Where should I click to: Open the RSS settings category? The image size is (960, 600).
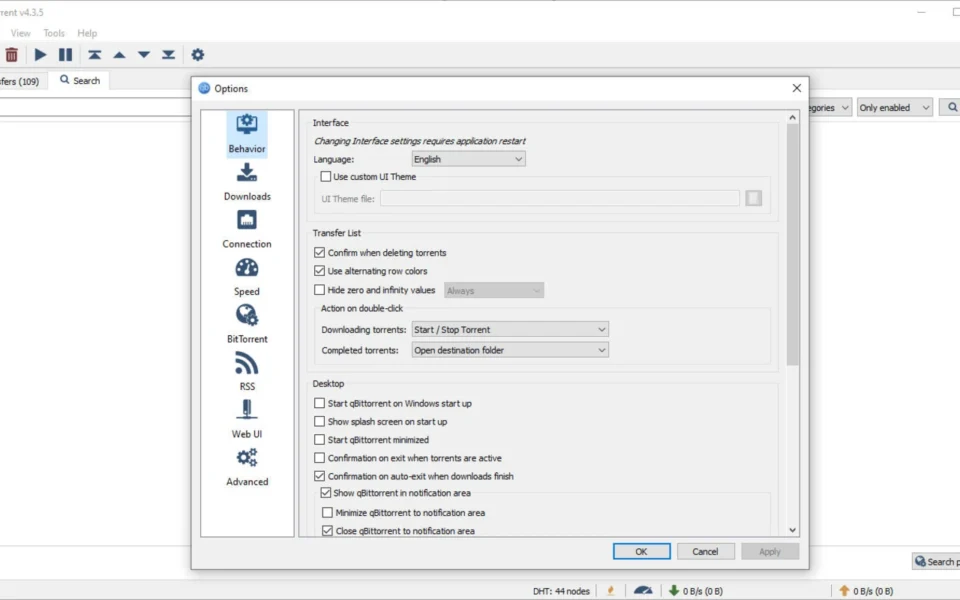247,372
